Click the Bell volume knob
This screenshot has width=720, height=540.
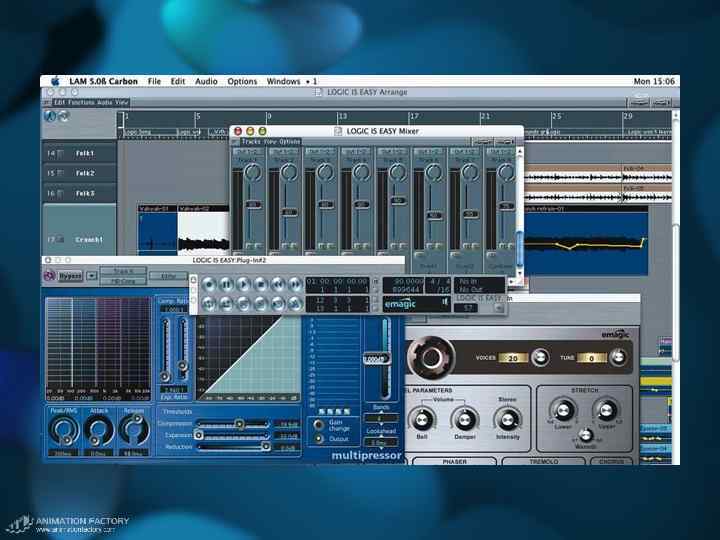[x=422, y=419]
